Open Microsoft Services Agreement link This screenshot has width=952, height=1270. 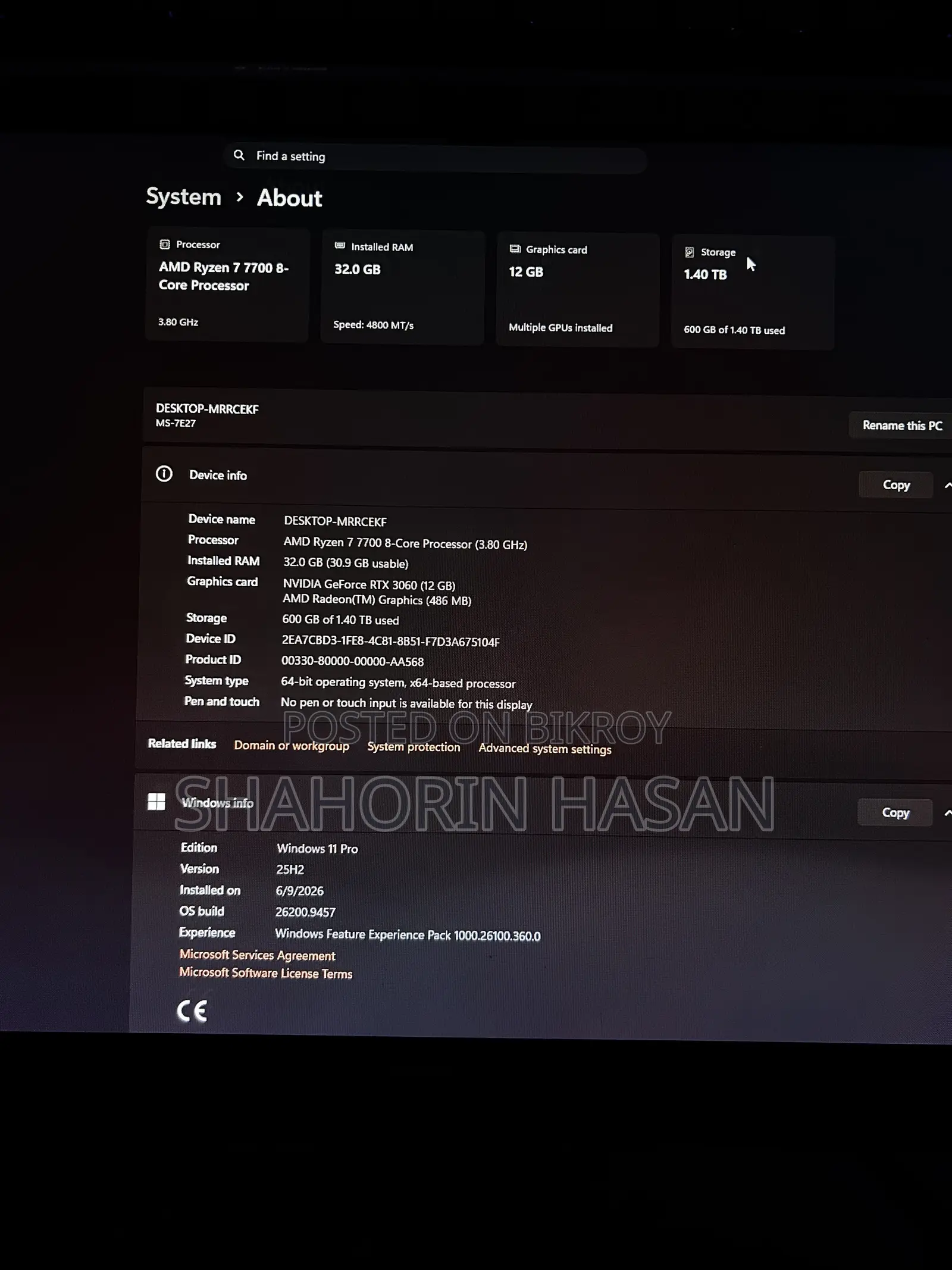pos(258,955)
